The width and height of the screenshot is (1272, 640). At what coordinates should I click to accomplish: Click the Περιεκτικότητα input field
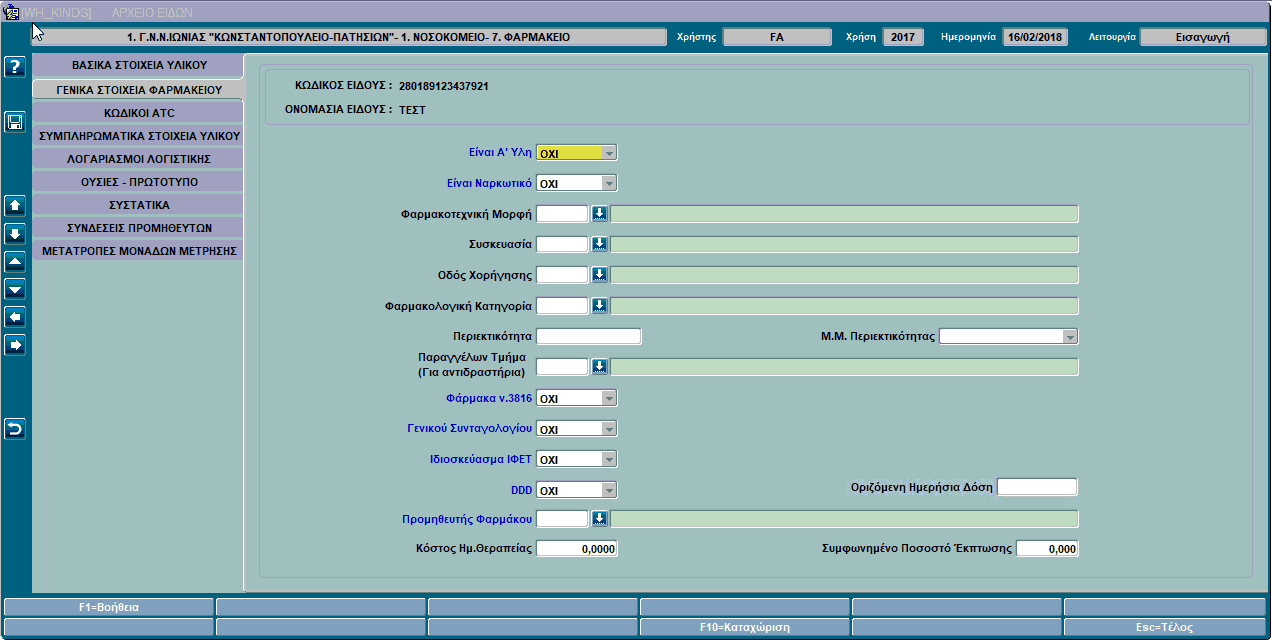(x=589, y=337)
